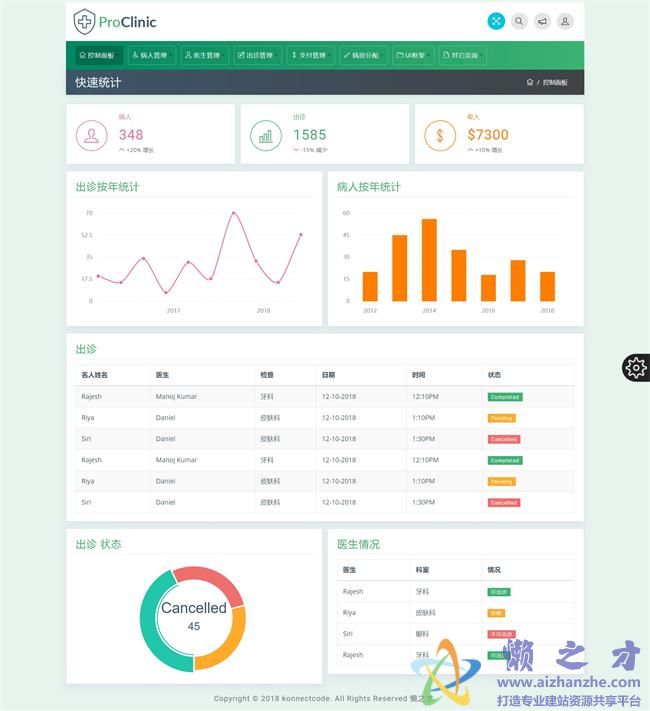
Task: Click the tallest orange bar in patient chart
Action: click(429, 260)
